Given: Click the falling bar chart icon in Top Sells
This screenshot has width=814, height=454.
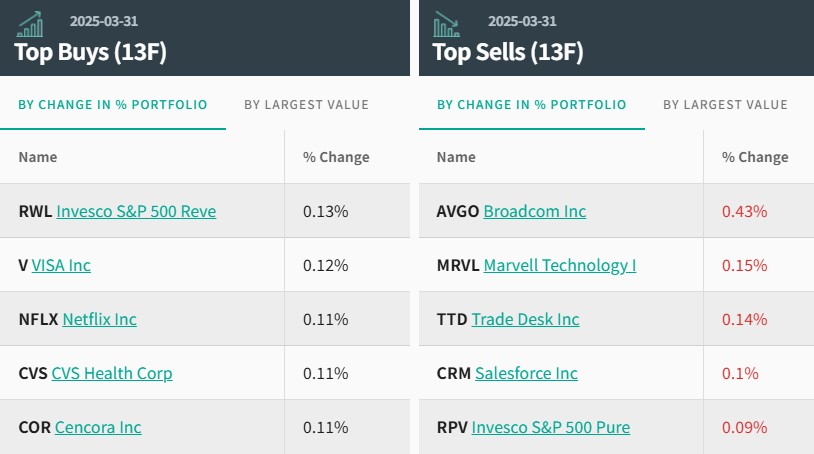Looking at the screenshot, I should 446,24.
